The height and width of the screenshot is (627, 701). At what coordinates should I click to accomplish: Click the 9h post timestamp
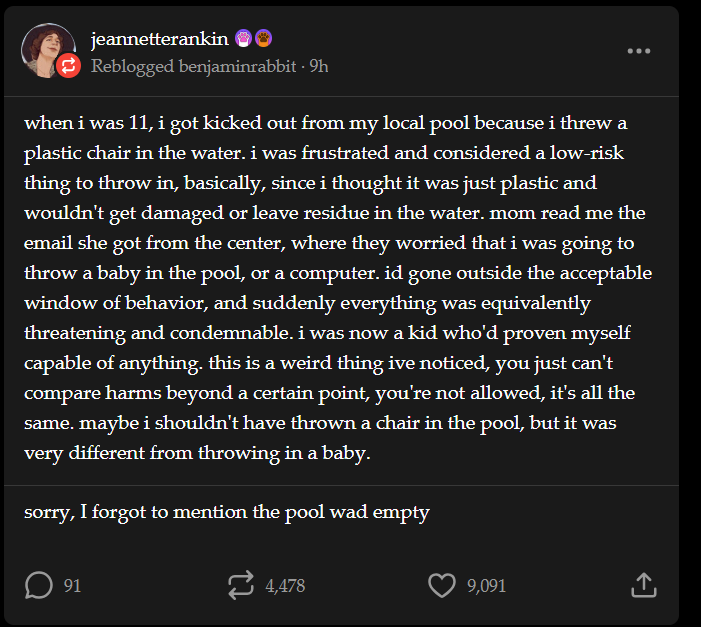319,66
